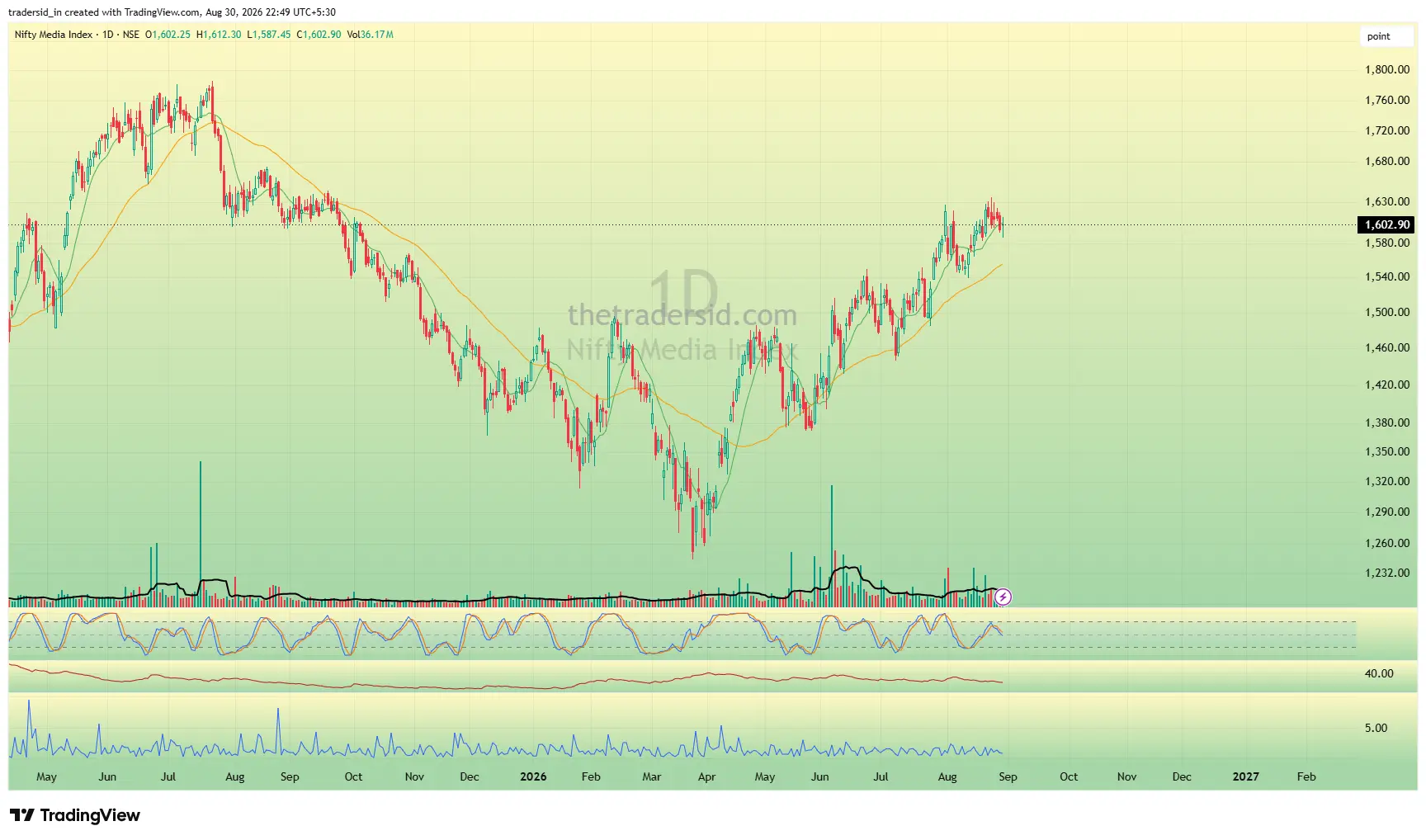Click the TradingView wordmark beside the logo

pos(90,815)
